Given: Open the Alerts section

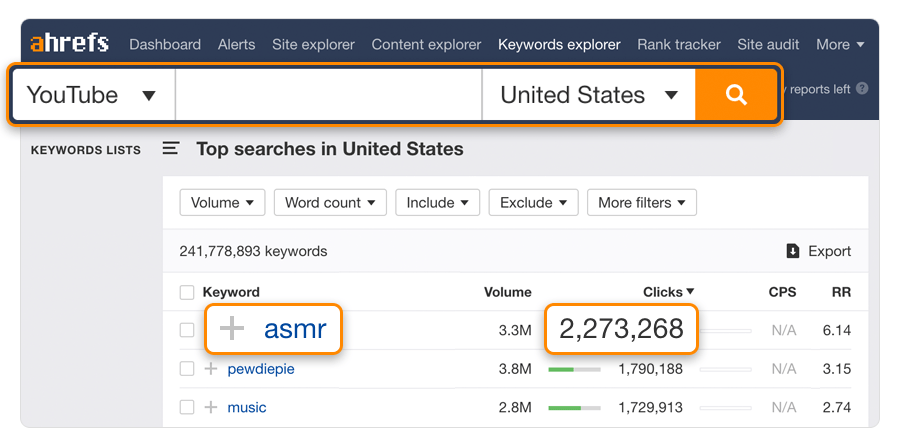Looking at the screenshot, I should (x=236, y=44).
